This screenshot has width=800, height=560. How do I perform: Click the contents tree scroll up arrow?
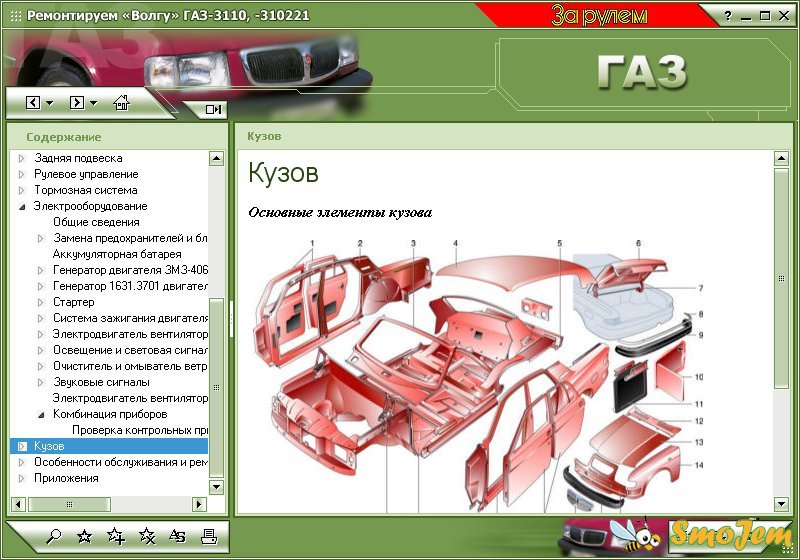point(216,158)
